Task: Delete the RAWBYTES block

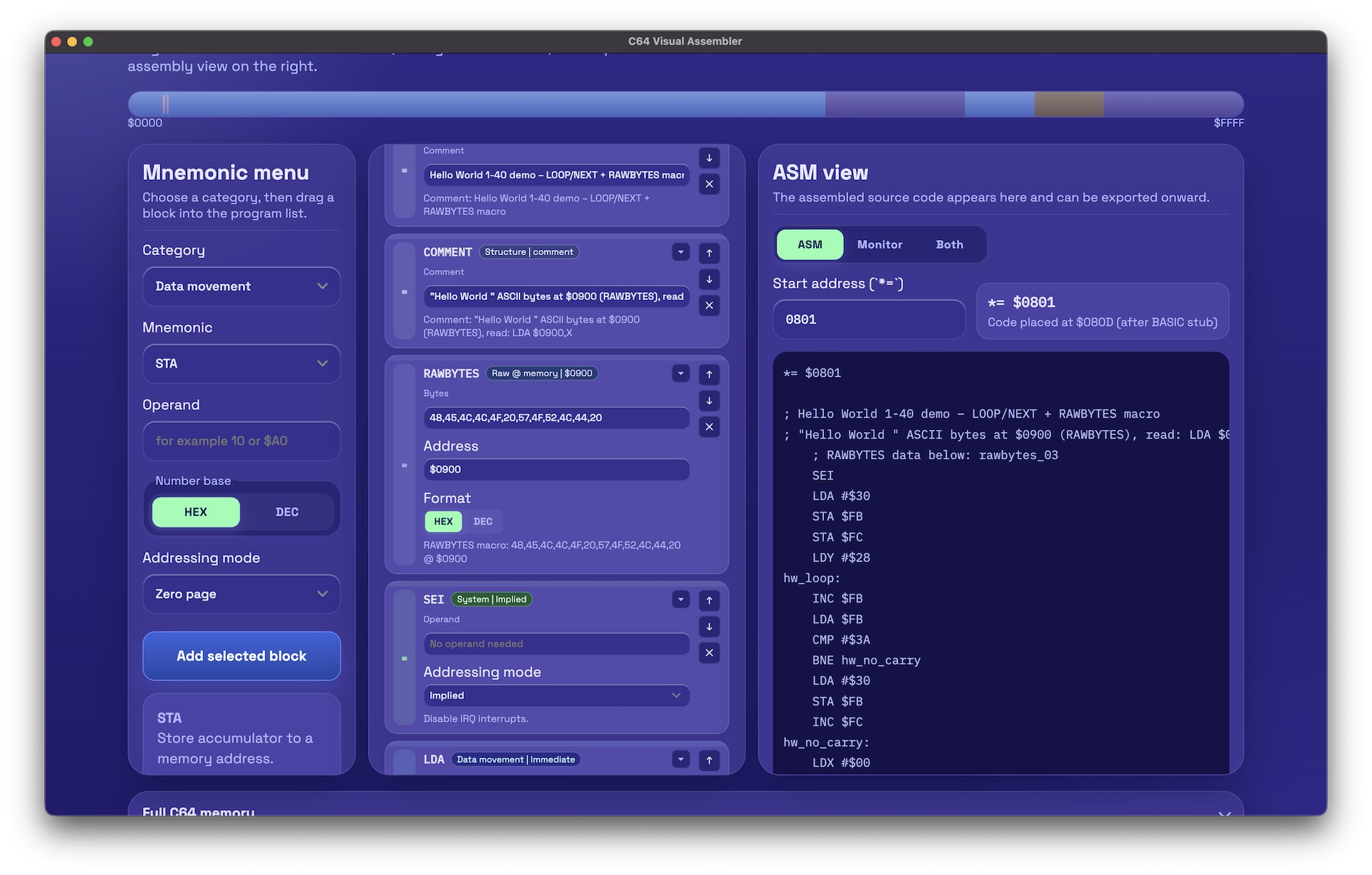Action: [x=709, y=427]
